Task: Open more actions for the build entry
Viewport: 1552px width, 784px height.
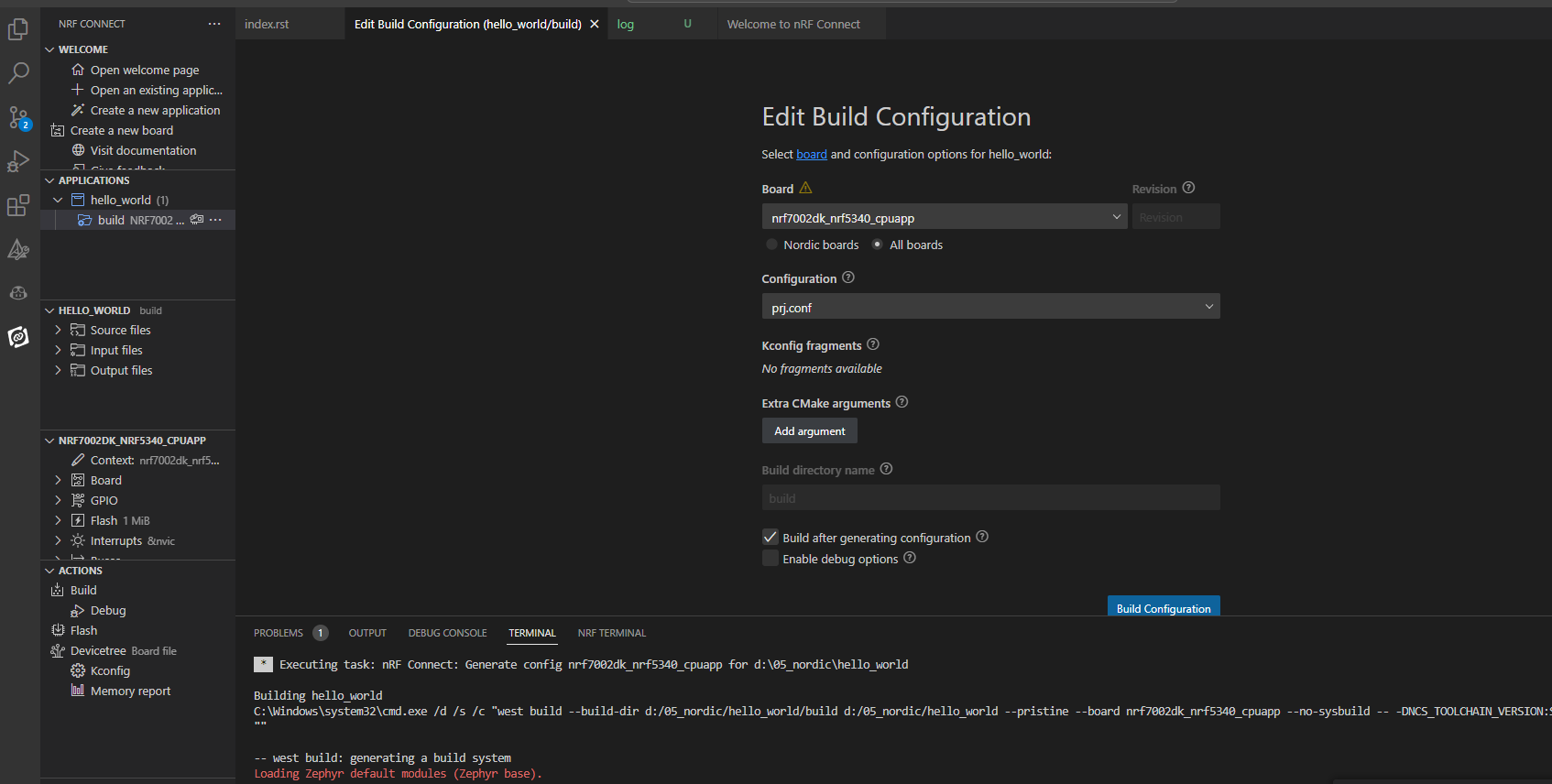Action: [x=215, y=220]
